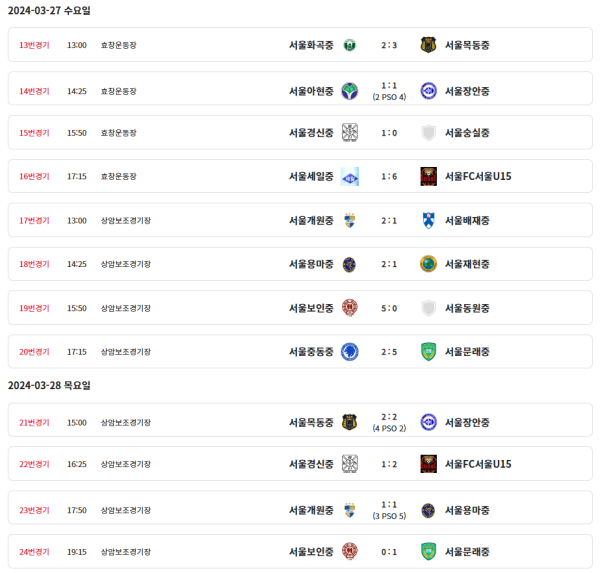Click the 서울숭실중 placeholder shield icon
The image size is (600, 573).
(x=428, y=133)
